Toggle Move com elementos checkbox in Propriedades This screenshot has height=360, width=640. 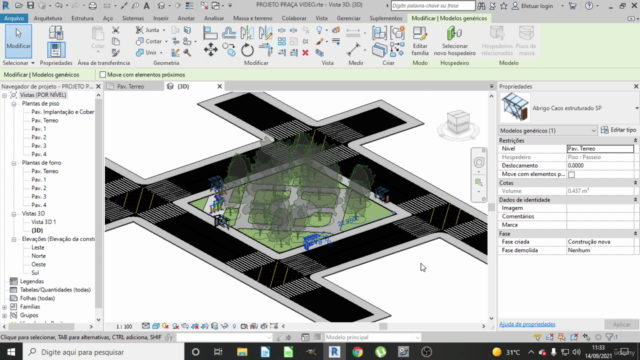coord(572,174)
